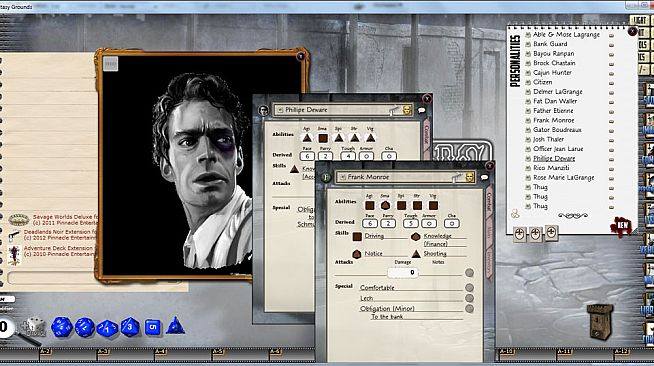Click the third add button below the Personalities list
The image size is (654, 366).
point(551,233)
